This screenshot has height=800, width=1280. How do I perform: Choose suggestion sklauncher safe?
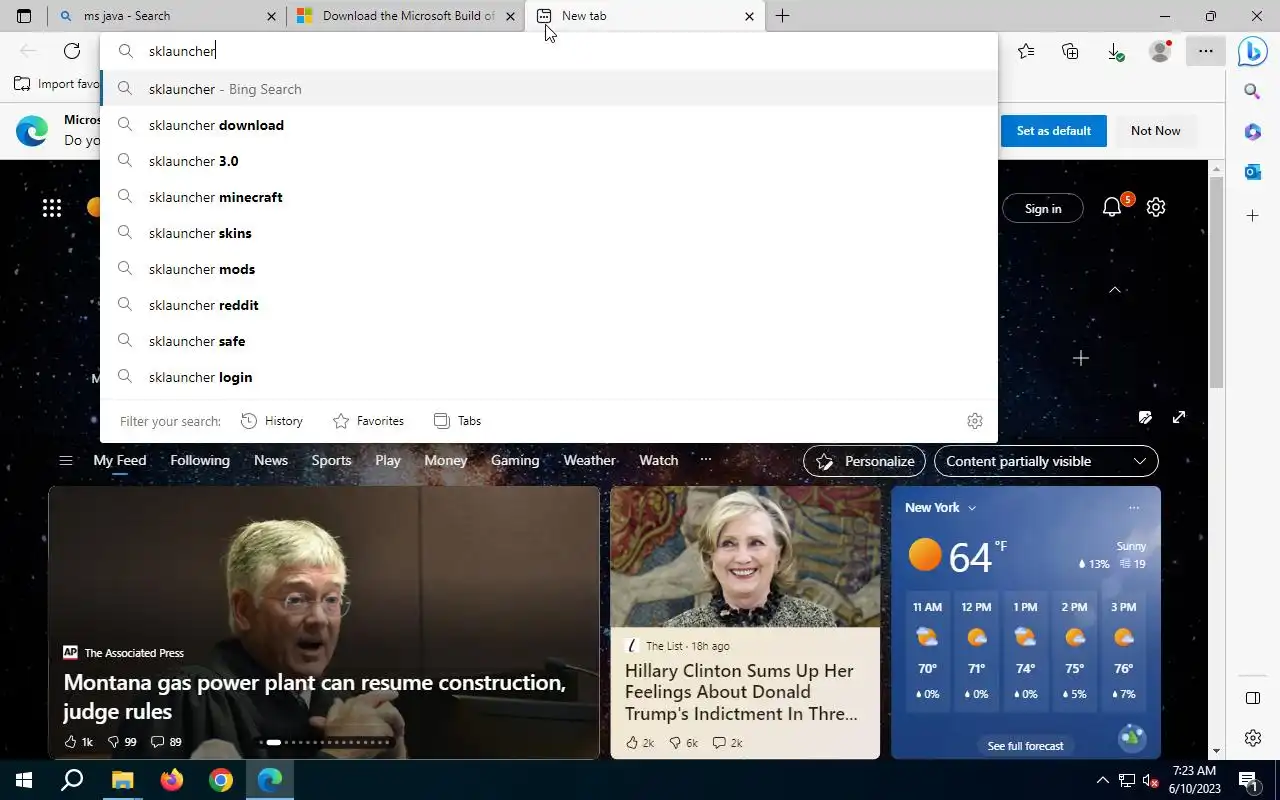coord(549,341)
